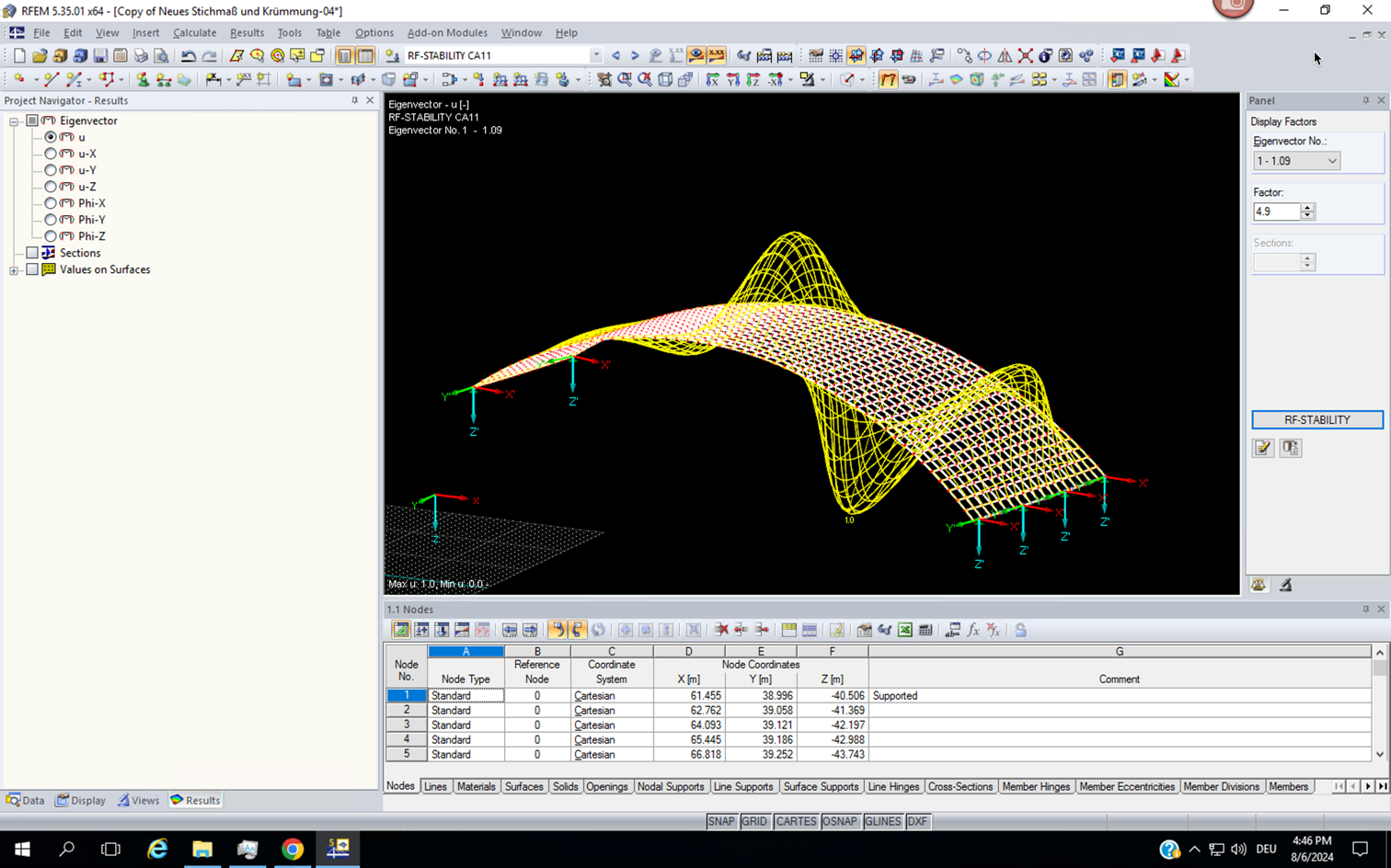Viewport: 1391px width, 868px height.
Task: Switch to the Nodal Supports table tab
Action: [x=670, y=787]
